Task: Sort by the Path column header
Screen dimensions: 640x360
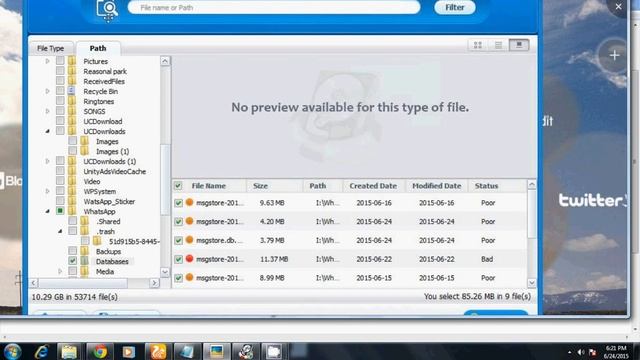Action: coord(318,186)
